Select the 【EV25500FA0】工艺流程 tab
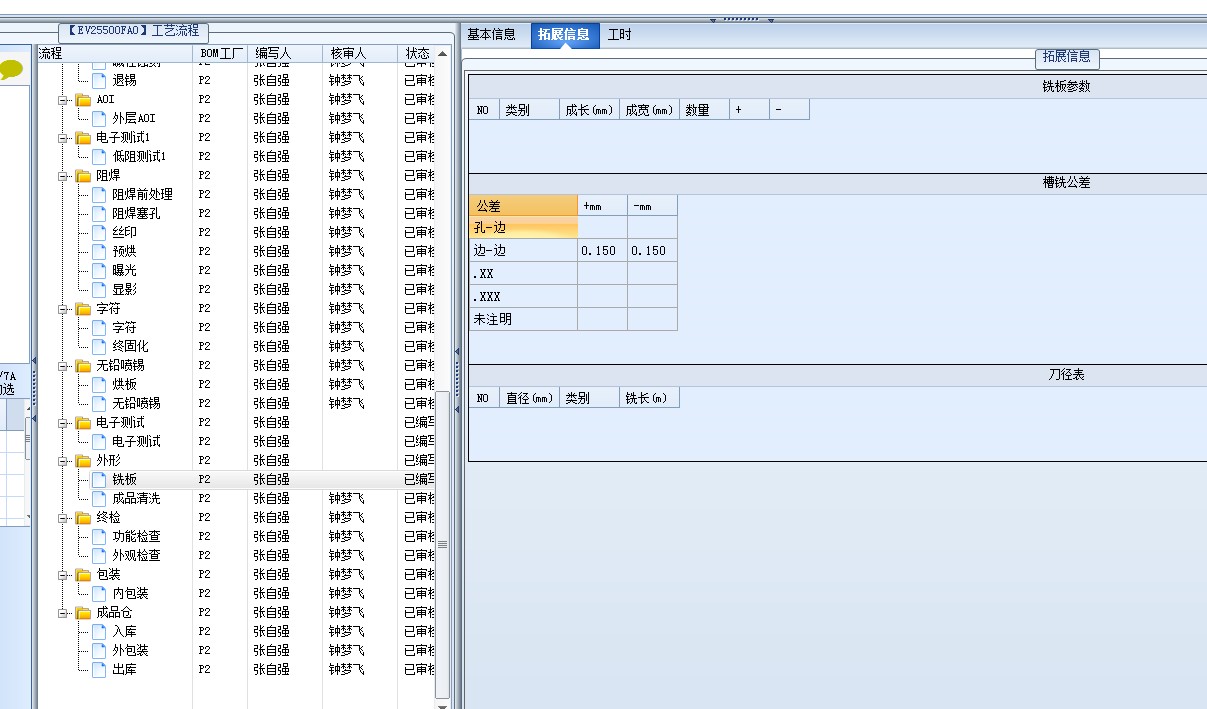 (x=134, y=31)
